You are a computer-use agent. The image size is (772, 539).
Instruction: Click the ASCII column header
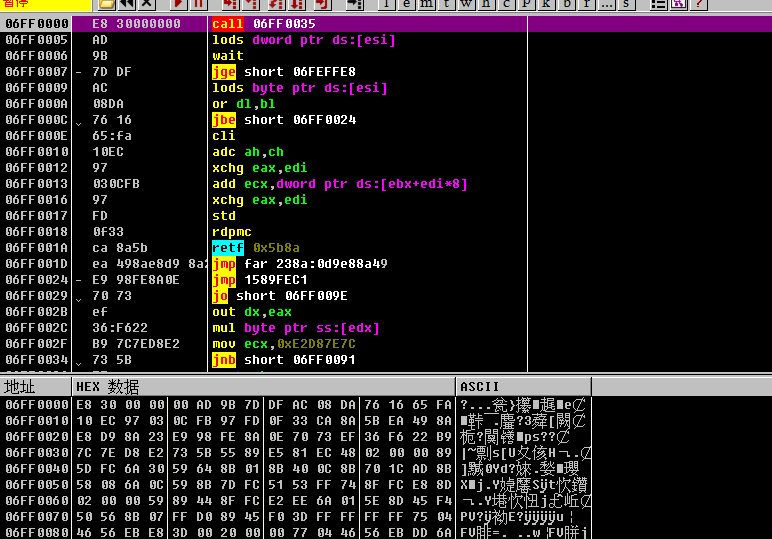point(523,387)
